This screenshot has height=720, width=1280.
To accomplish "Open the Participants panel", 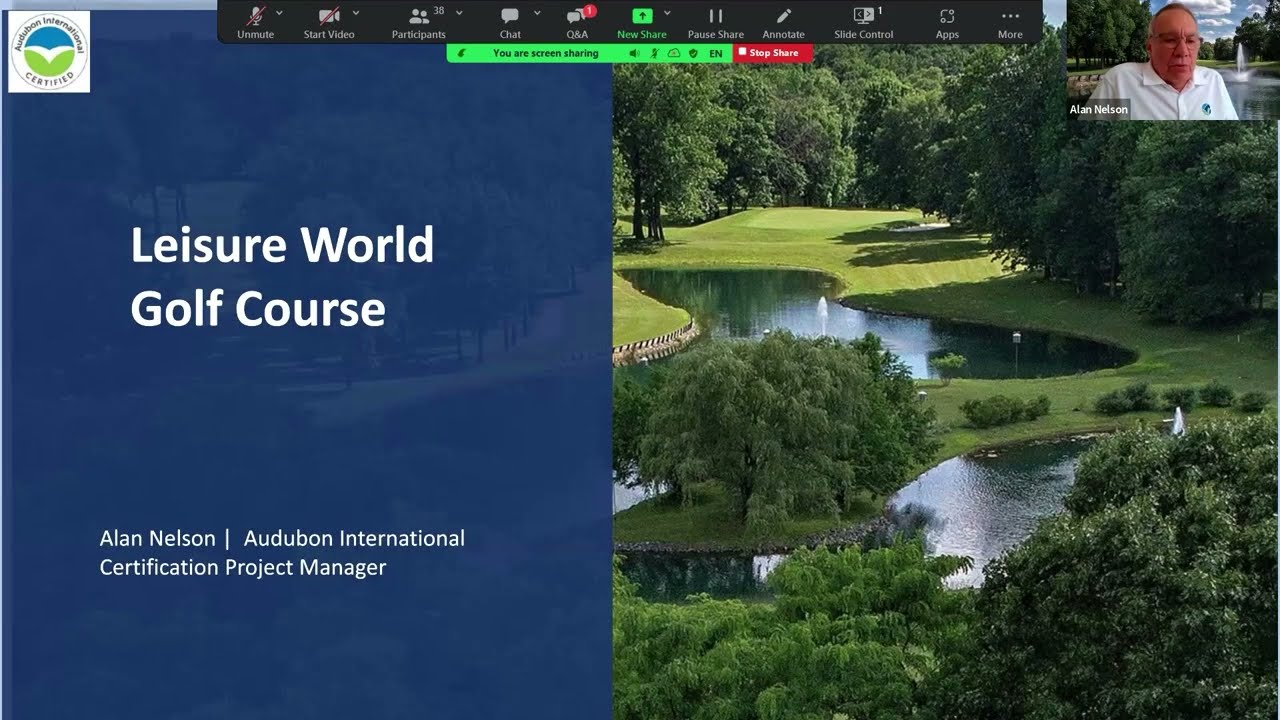I will tap(418, 22).
